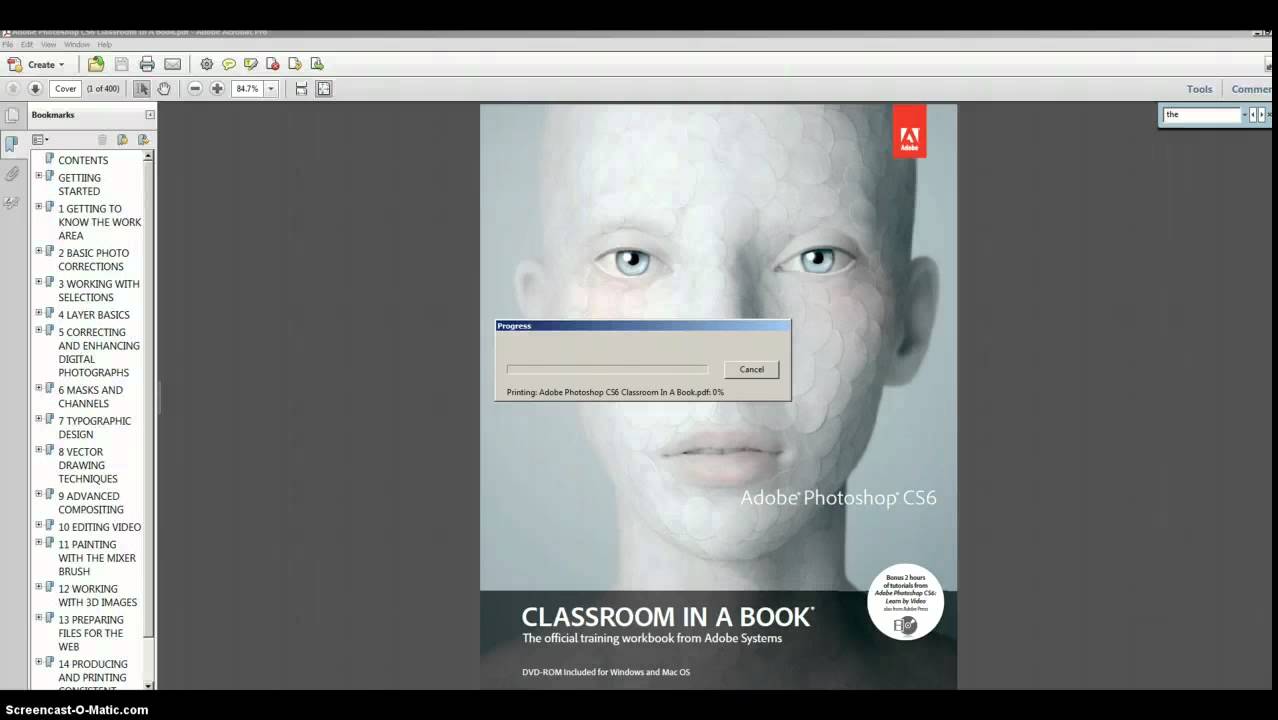1278x720 pixels.
Task: Choose the Hand pan tool
Action: pos(164,89)
